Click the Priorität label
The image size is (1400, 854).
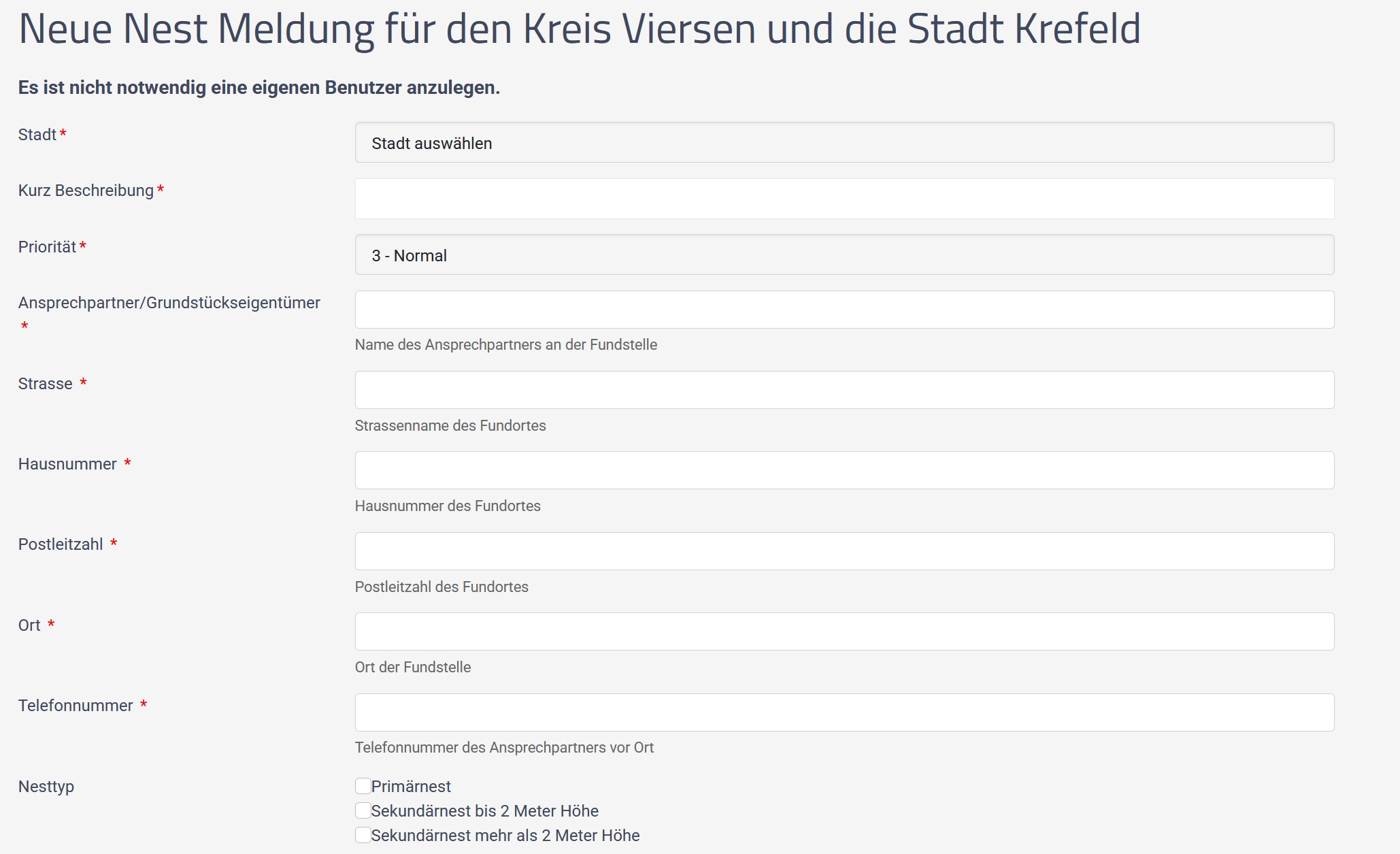tap(47, 247)
